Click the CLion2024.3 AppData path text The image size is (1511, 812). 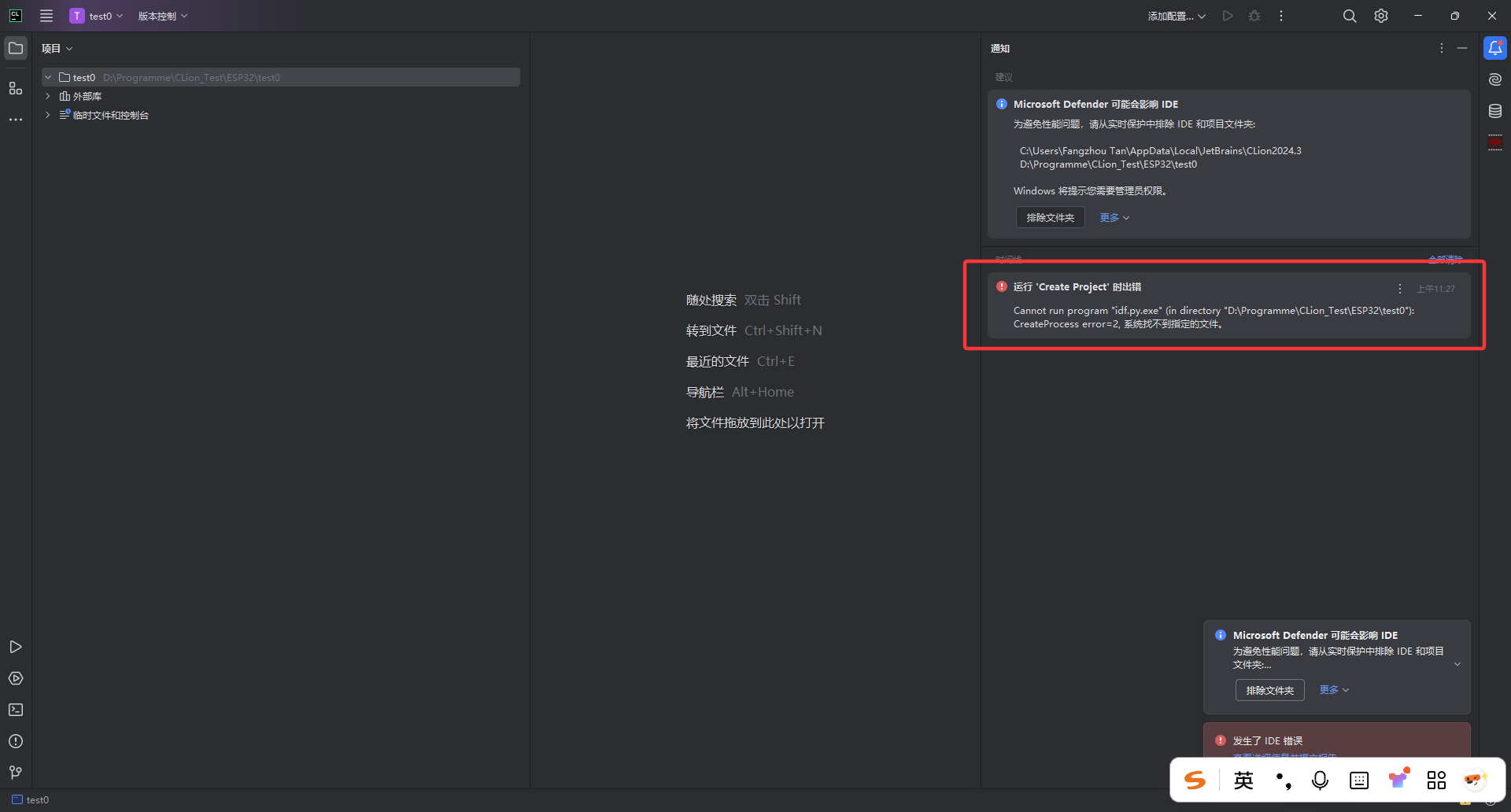[x=1161, y=150]
